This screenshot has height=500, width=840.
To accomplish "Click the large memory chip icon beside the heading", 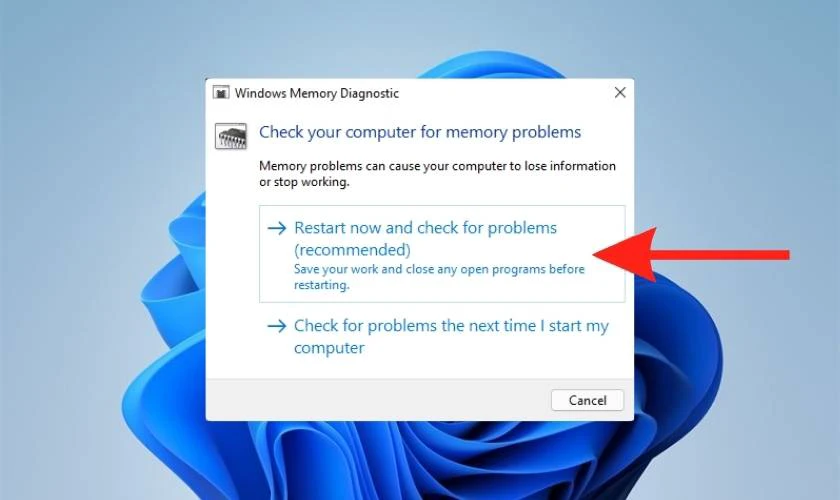I will (x=231, y=136).
